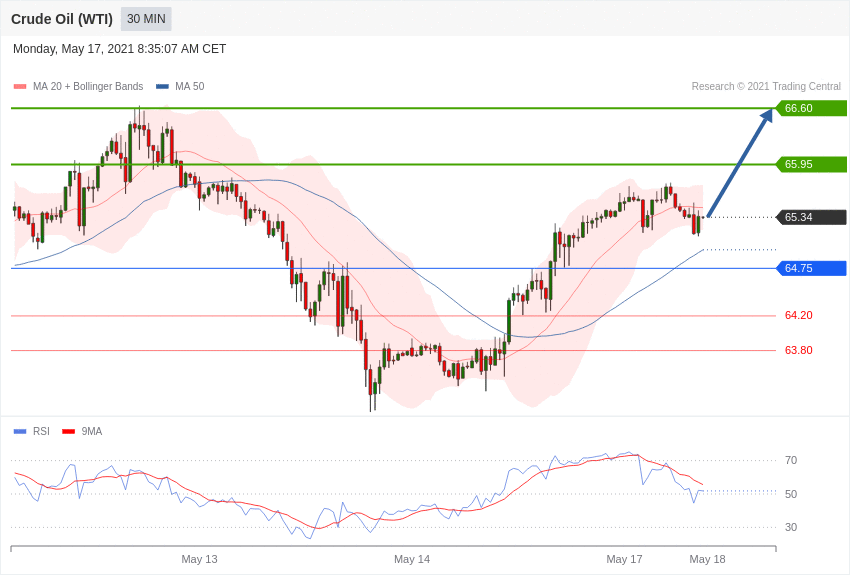Click Research © 2021 Trading Central credit
The height and width of the screenshot is (576, 850).
pyautogui.click(x=766, y=86)
